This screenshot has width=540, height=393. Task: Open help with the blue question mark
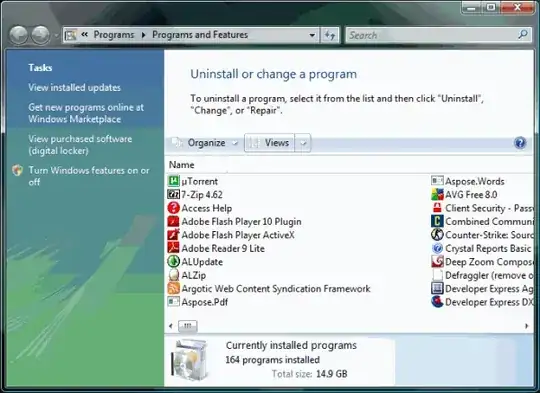tap(520, 143)
